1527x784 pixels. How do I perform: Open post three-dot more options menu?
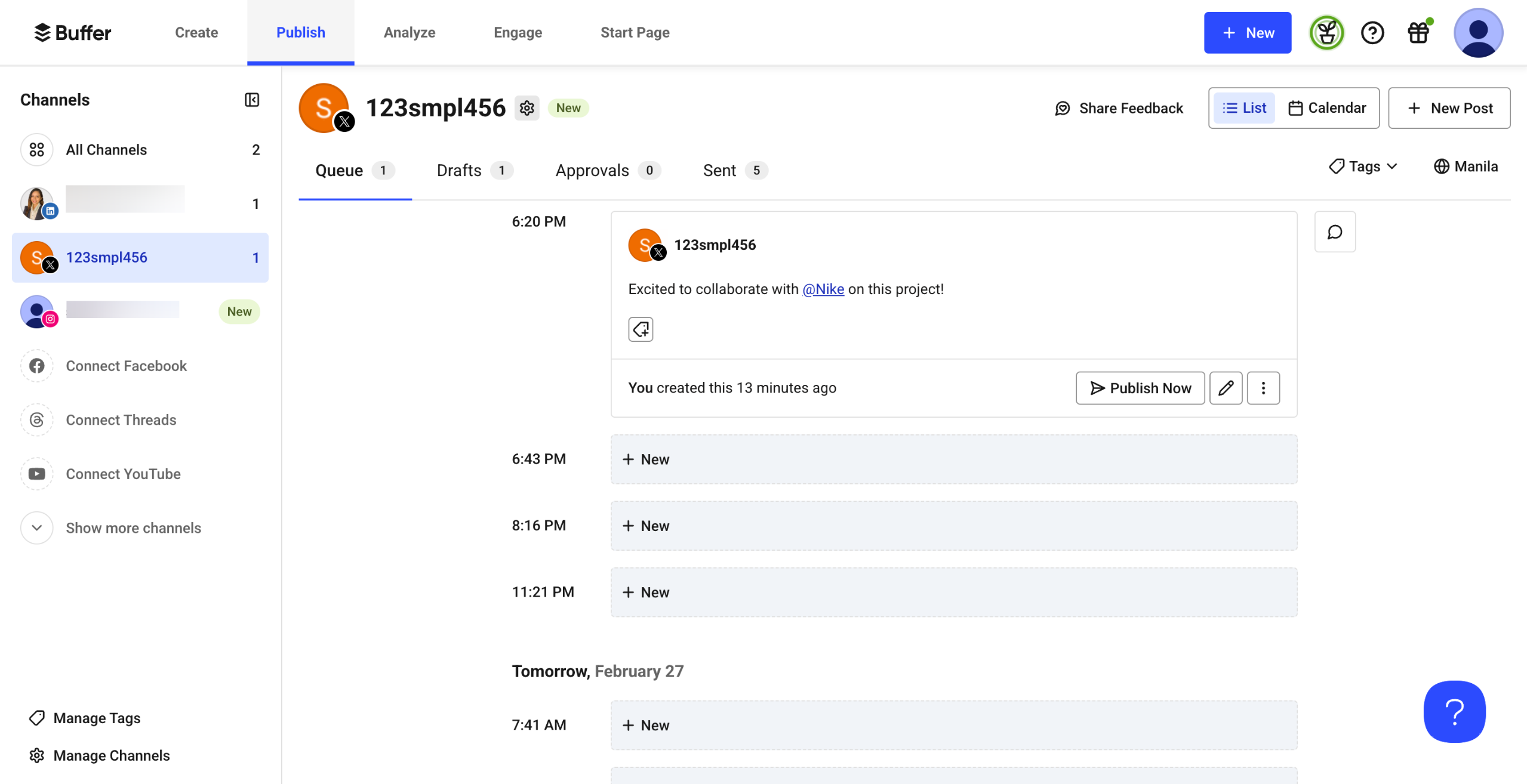click(1263, 388)
